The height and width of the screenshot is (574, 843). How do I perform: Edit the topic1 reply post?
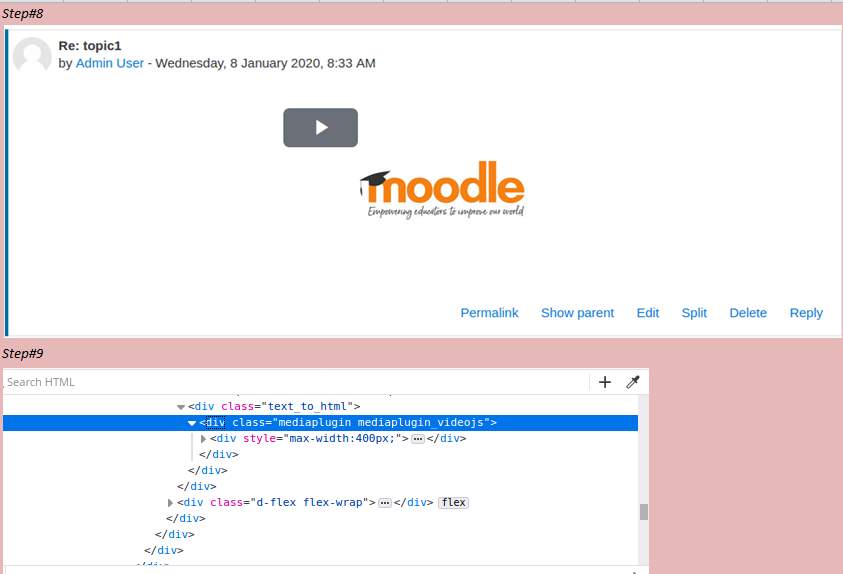click(x=648, y=313)
